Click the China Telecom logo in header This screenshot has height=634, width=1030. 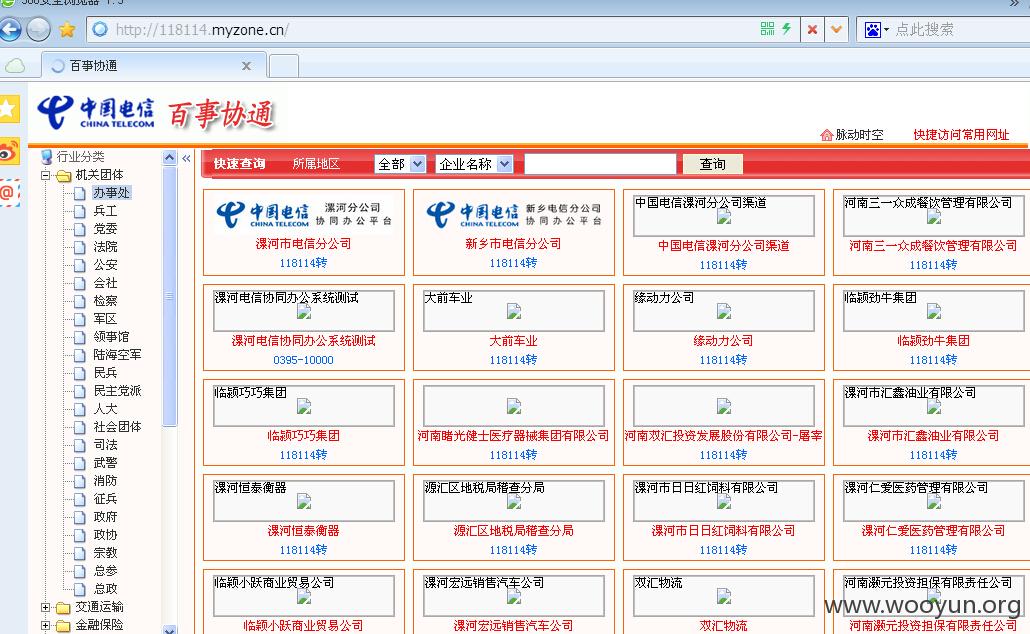coord(96,112)
